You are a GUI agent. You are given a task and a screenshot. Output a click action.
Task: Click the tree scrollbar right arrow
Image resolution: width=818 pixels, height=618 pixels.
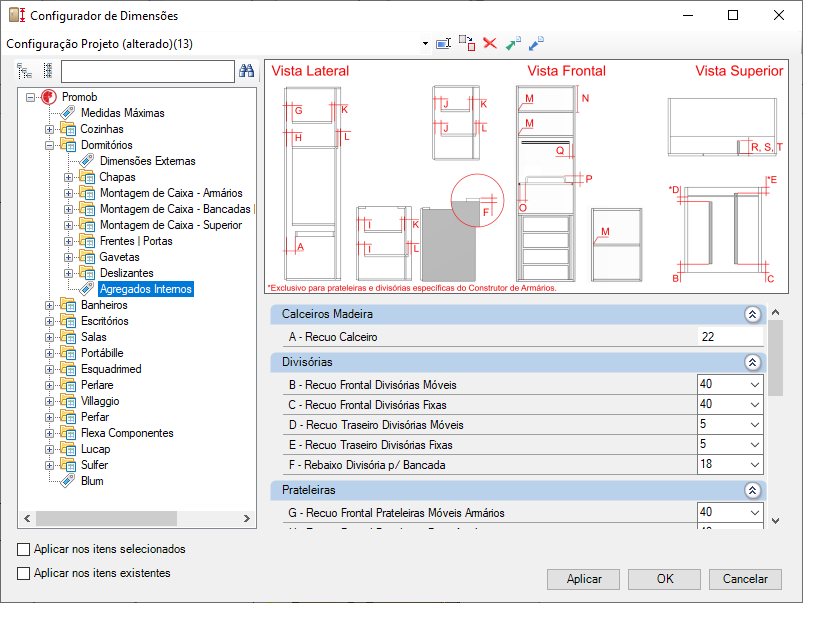coord(247,518)
